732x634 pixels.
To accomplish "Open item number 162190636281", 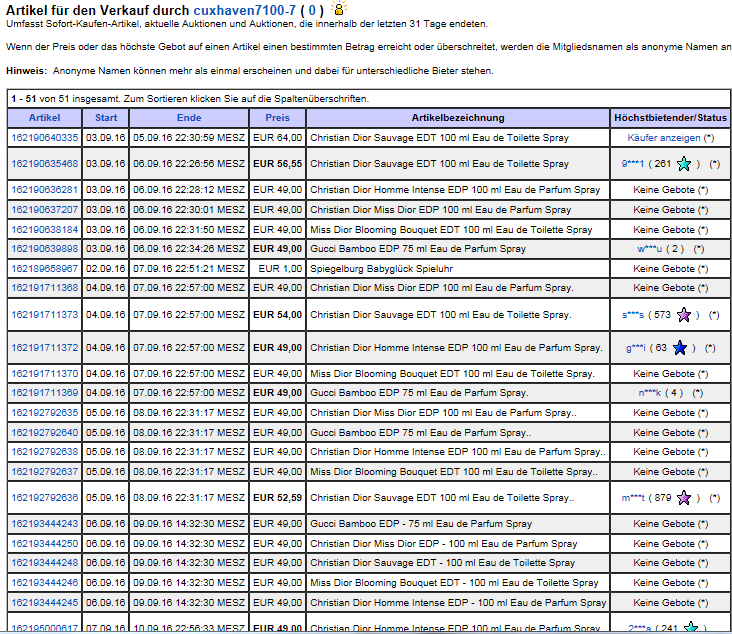I will [x=45, y=190].
